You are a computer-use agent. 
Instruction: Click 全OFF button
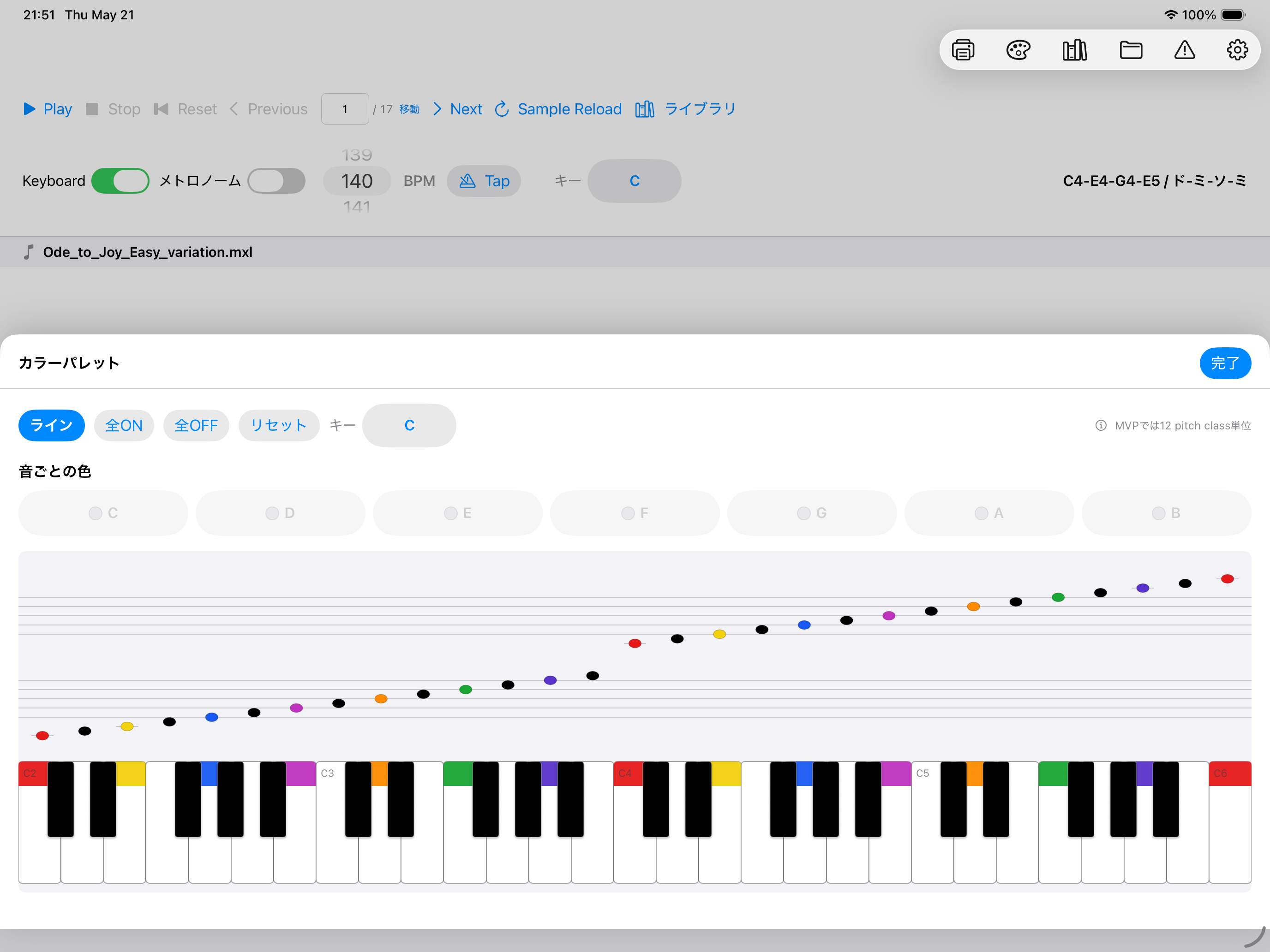(196, 425)
